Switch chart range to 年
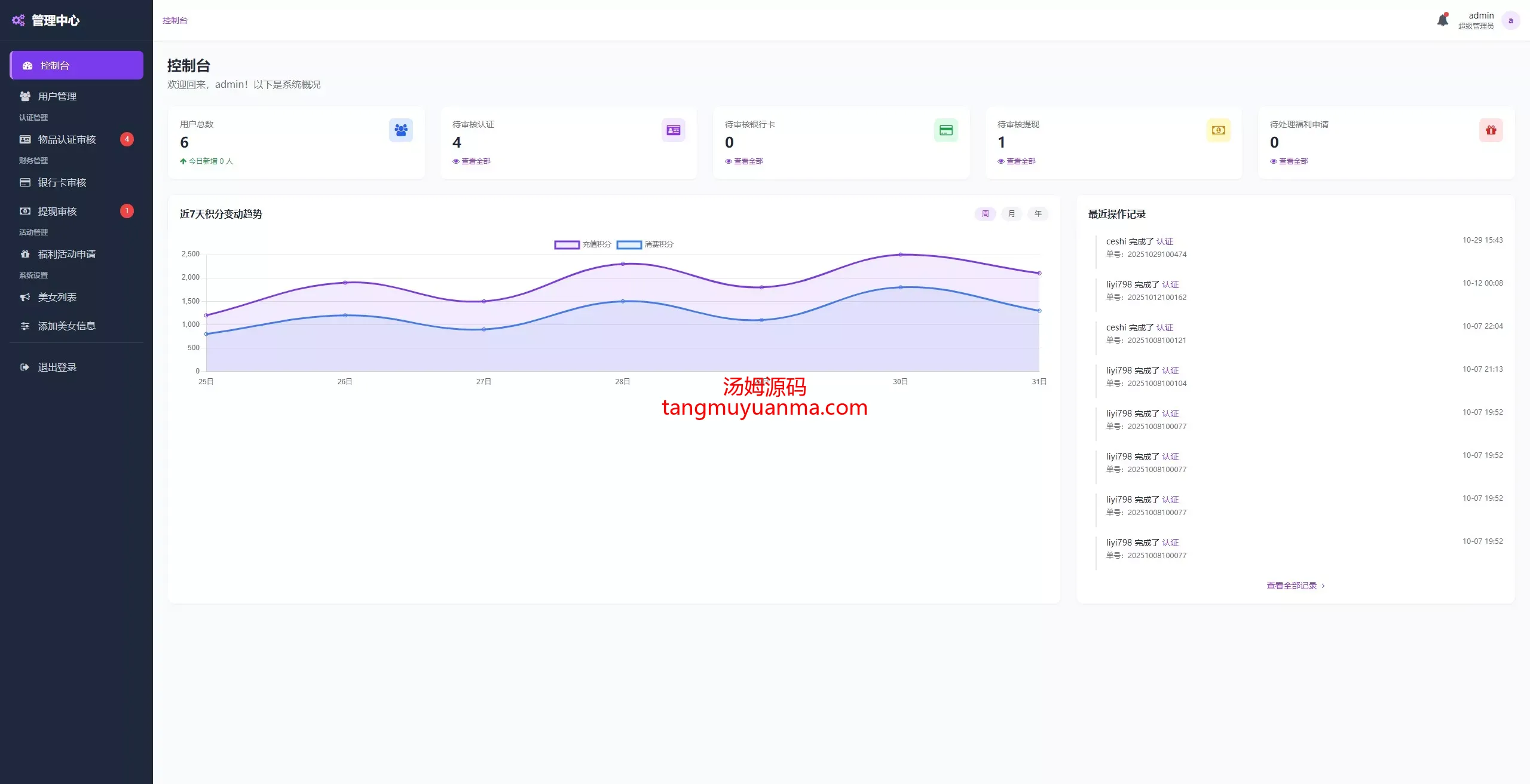Viewport: 1530px width, 784px height. (x=1038, y=214)
